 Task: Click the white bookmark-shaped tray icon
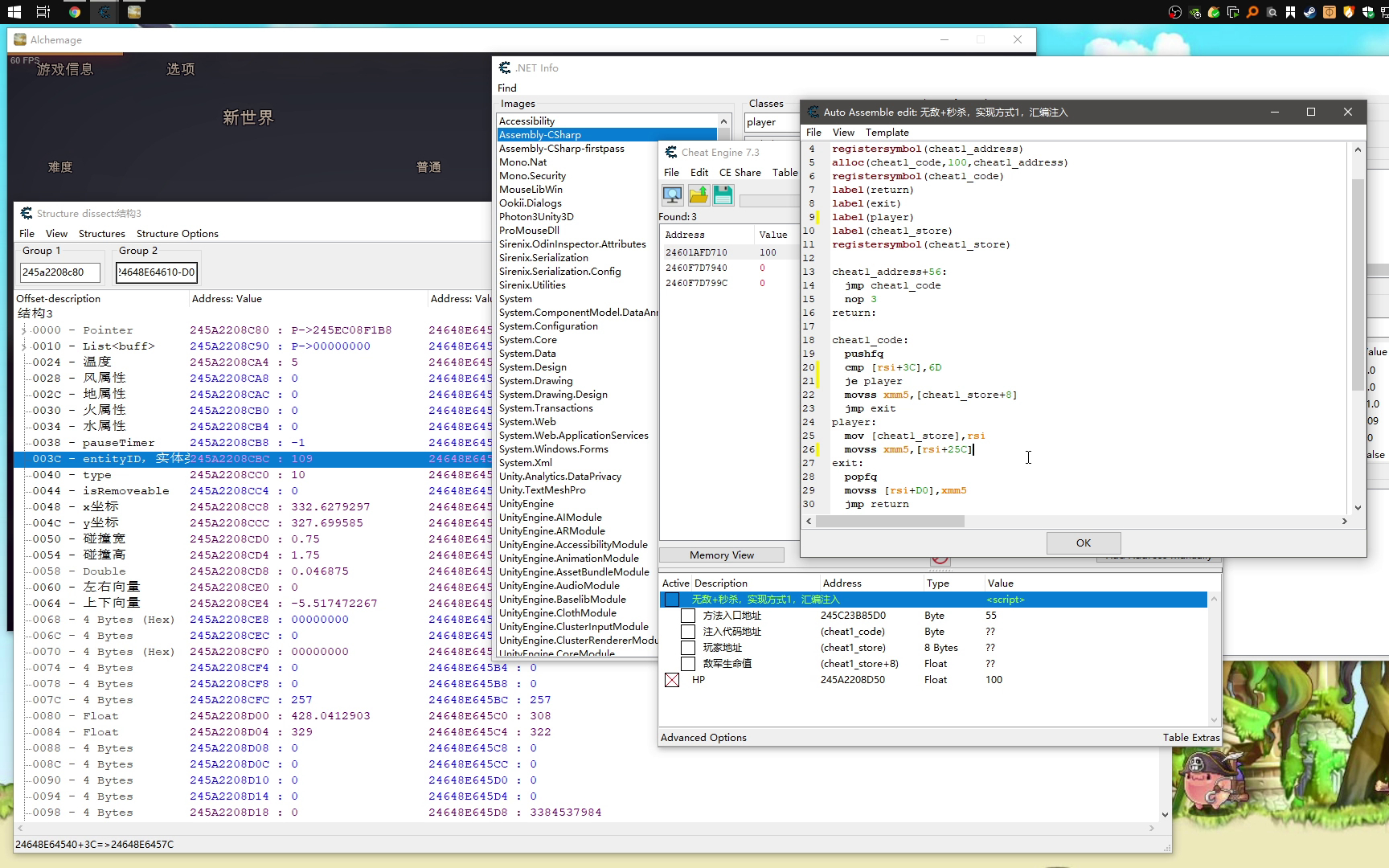[1290, 12]
